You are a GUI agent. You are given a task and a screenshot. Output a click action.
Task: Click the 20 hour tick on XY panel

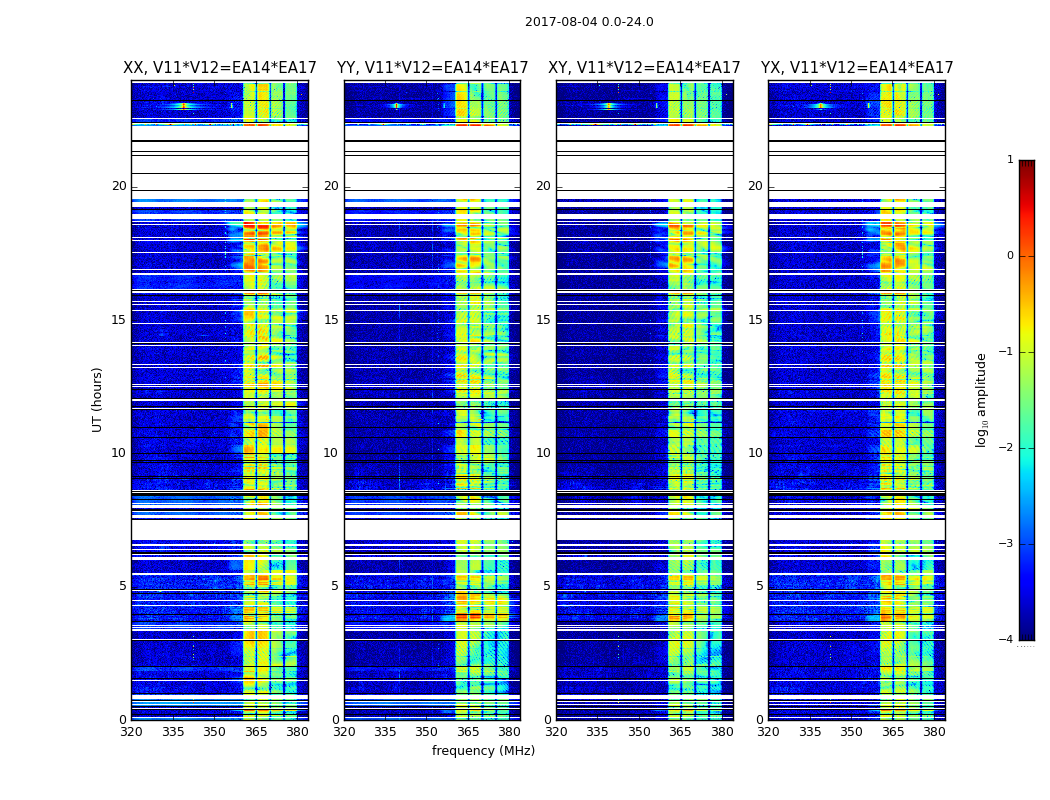tap(543, 186)
